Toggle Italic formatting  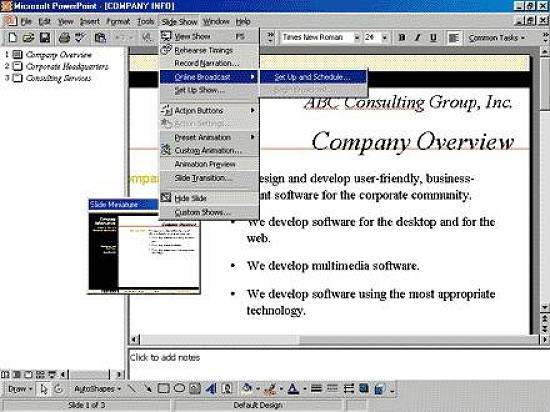coord(417,38)
